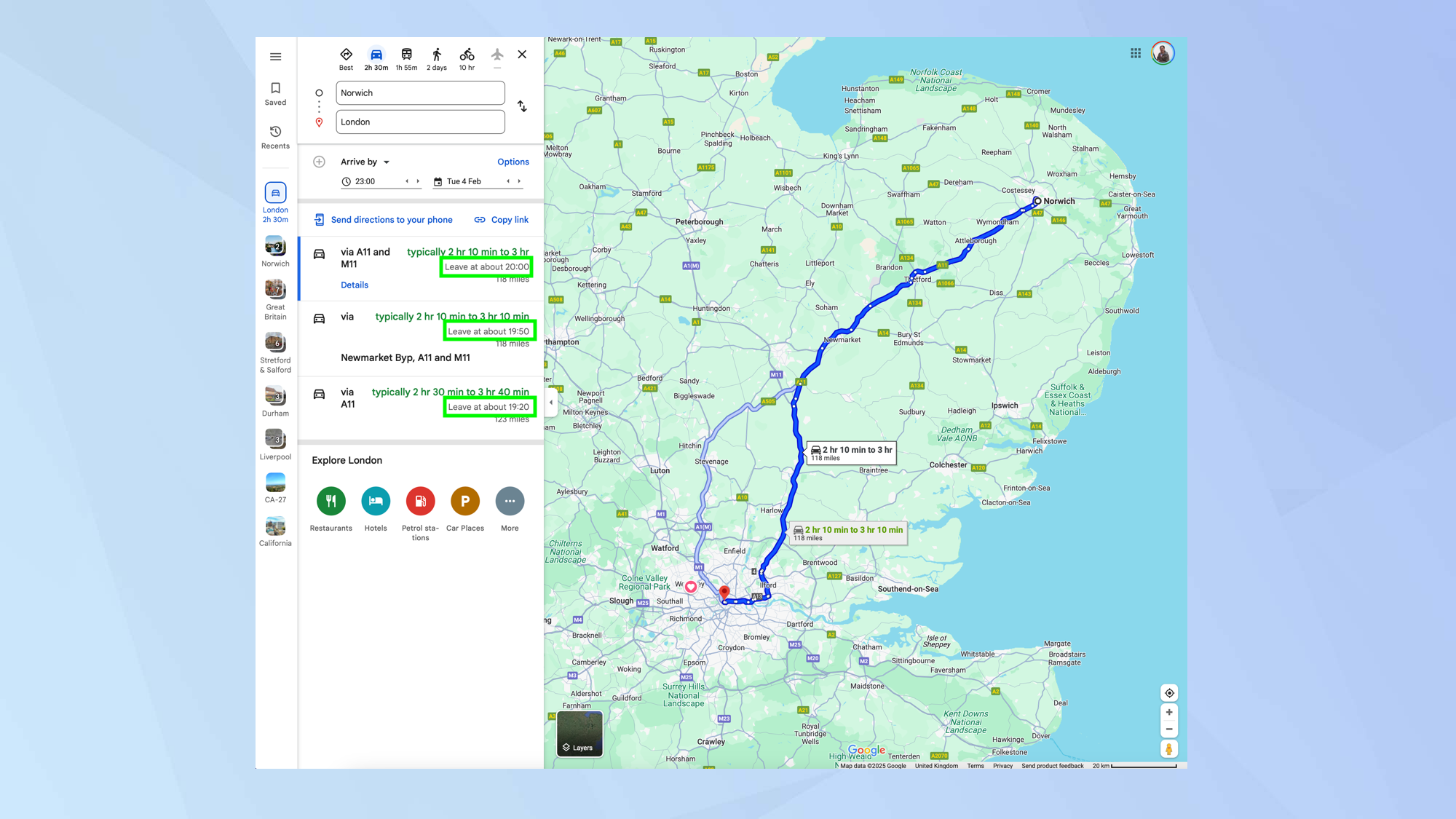Click the Petrol stations explore icon
Image resolution: width=1456 pixels, height=819 pixels.
[x=420, y=502]
